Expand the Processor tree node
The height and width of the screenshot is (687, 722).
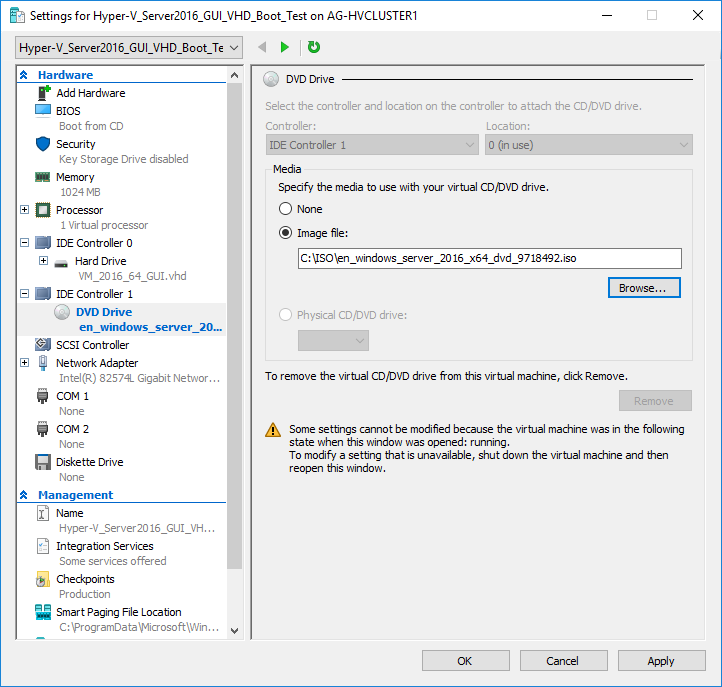(25, 210)
